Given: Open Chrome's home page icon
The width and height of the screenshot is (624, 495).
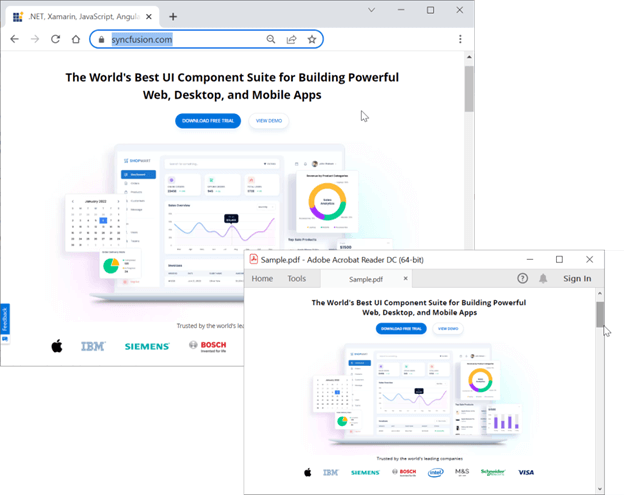Looking at the screenshot, I should click(x=76, y=39).
